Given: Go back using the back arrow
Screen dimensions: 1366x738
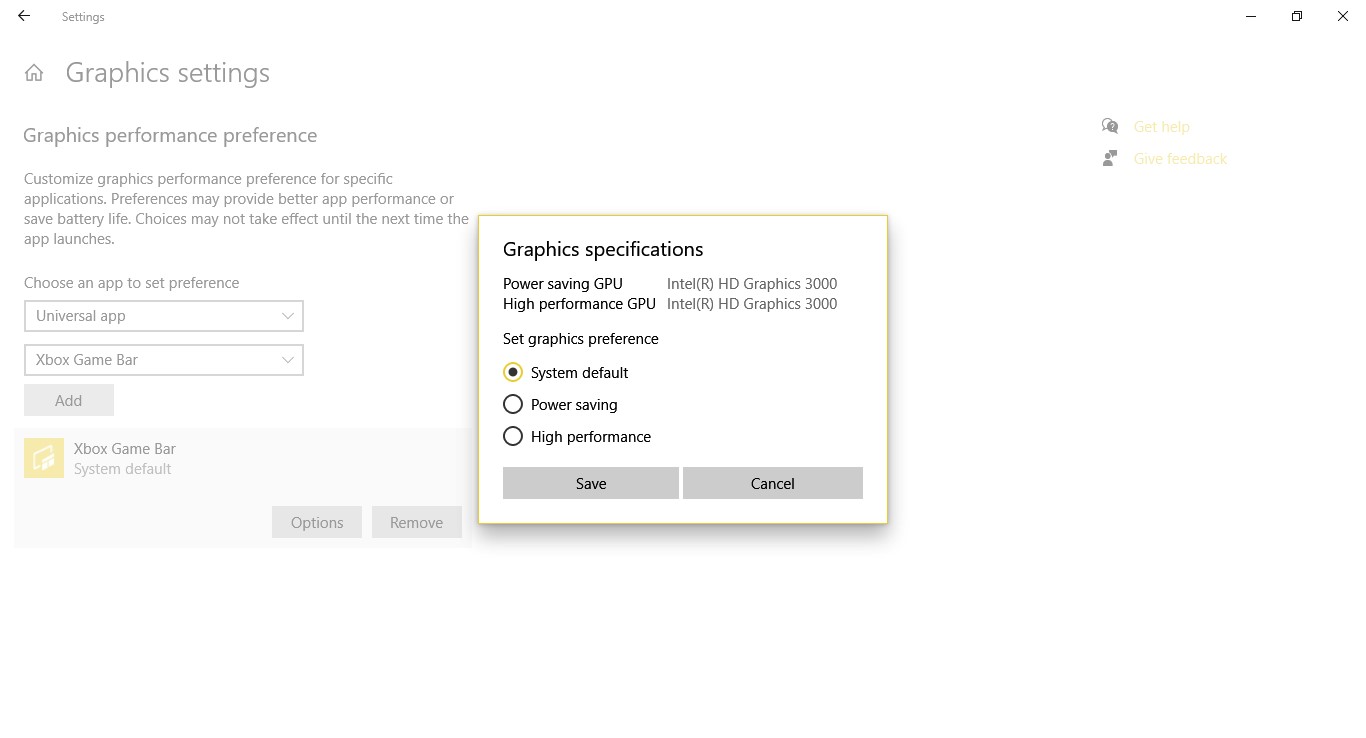Looking at the screenshot, I should [24, 16].
